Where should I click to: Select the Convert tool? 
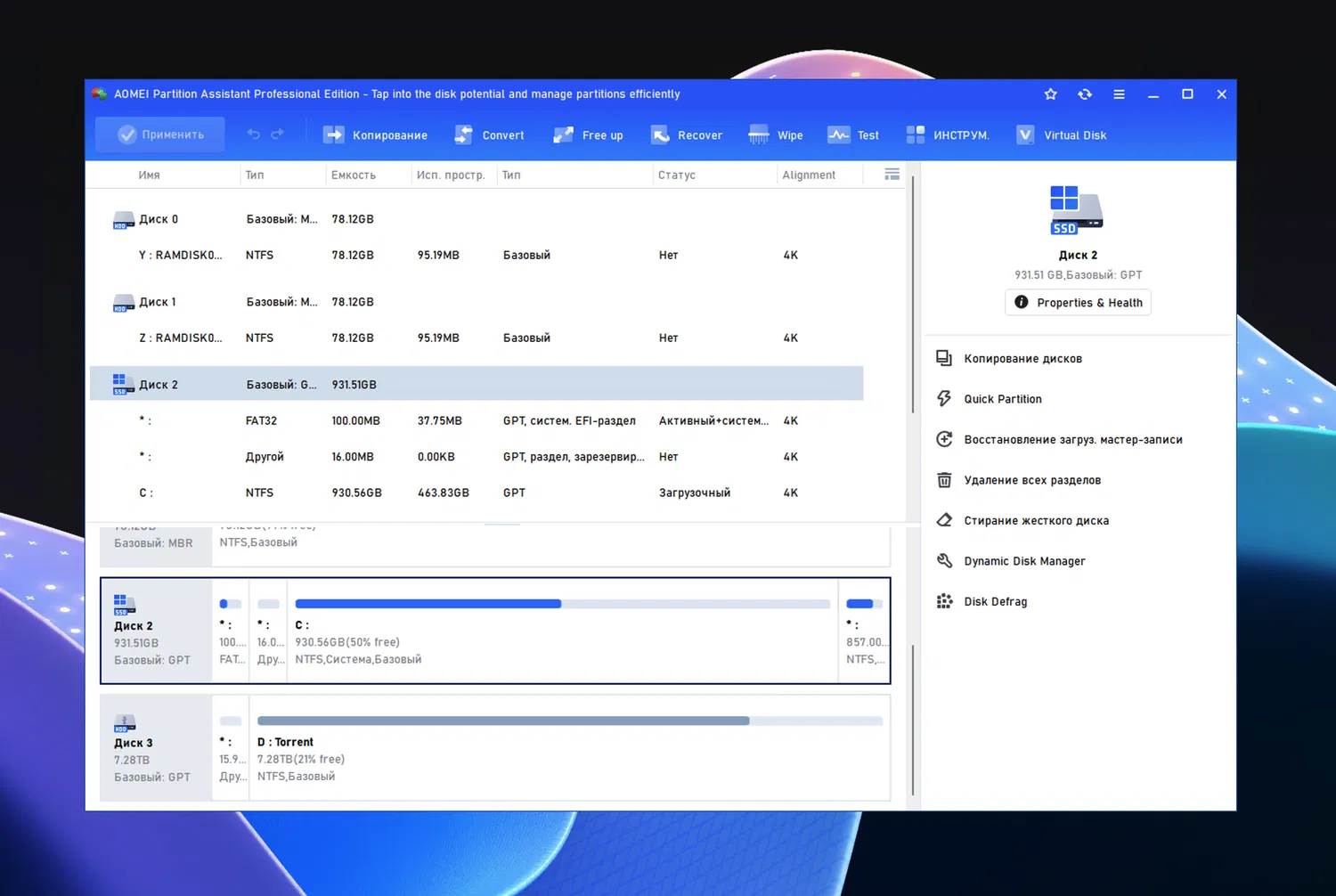[489, 134]
